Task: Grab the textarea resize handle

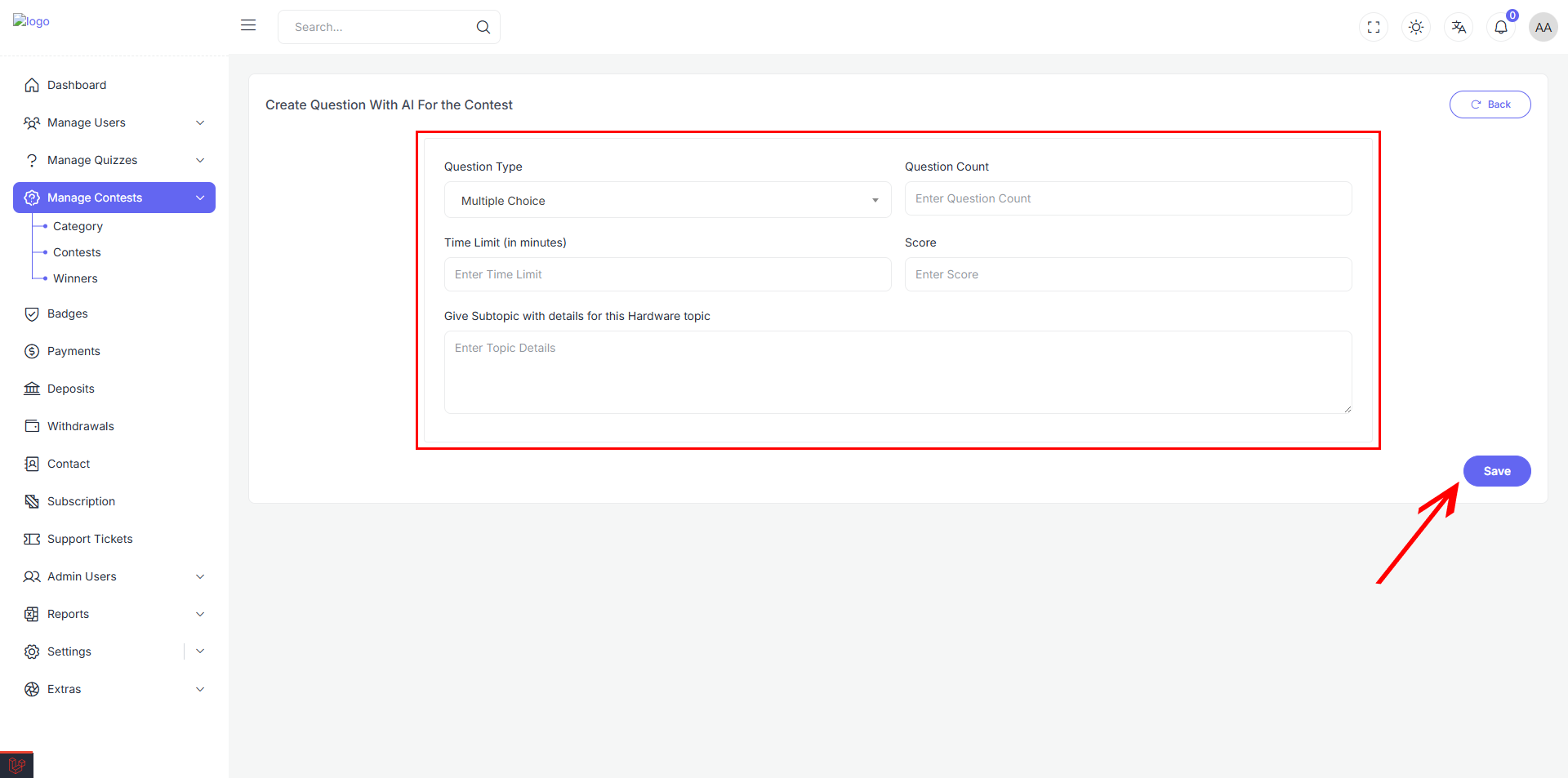Action: coord(1347,409)
